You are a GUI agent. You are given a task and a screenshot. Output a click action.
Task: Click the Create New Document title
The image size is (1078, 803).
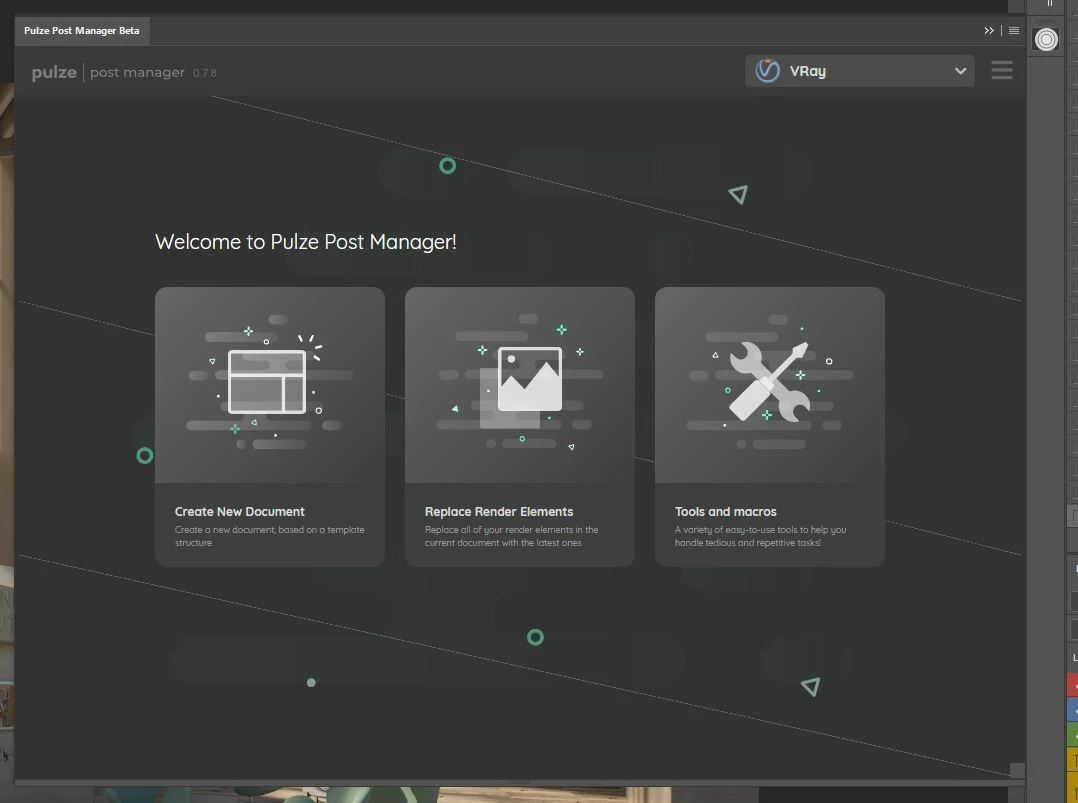point(239,512)
